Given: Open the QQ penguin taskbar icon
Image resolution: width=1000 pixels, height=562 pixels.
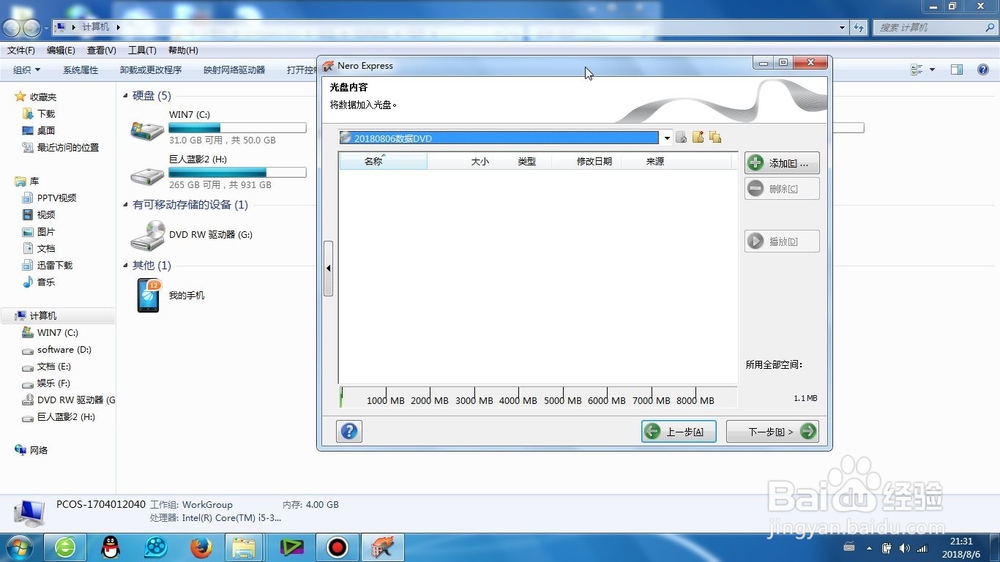Looking at the screenshot, I should pos(110,547).
